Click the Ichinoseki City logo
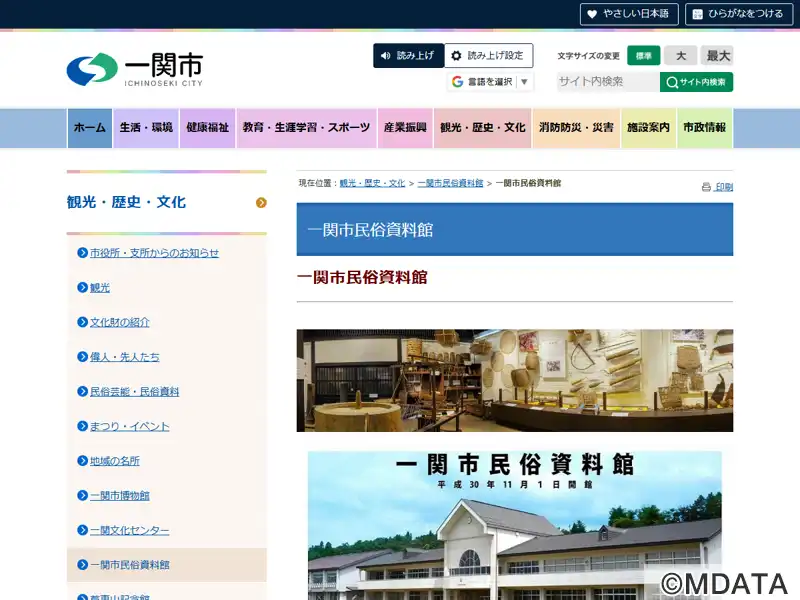 [135, 69]
